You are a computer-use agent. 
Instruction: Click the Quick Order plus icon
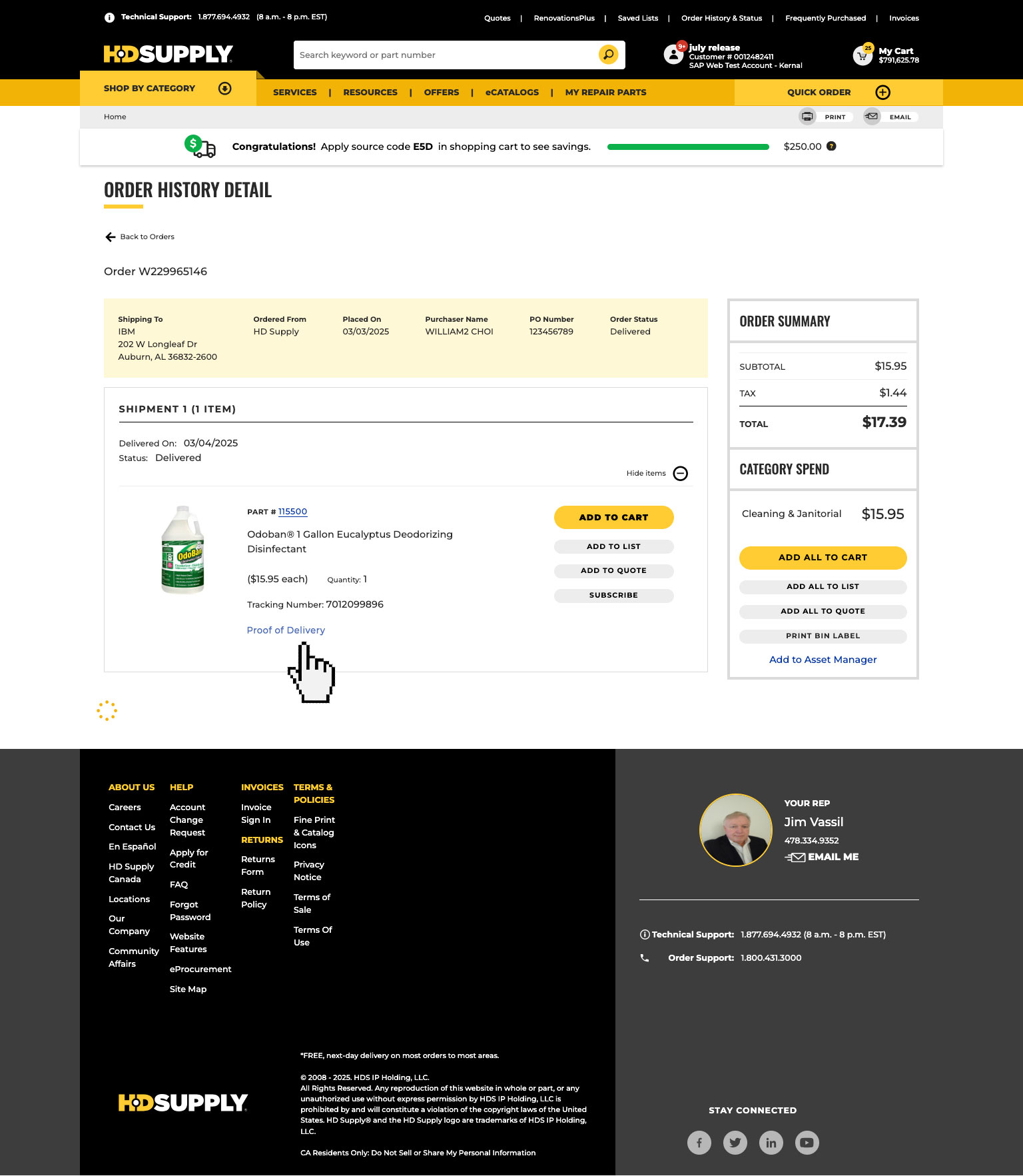882,93
